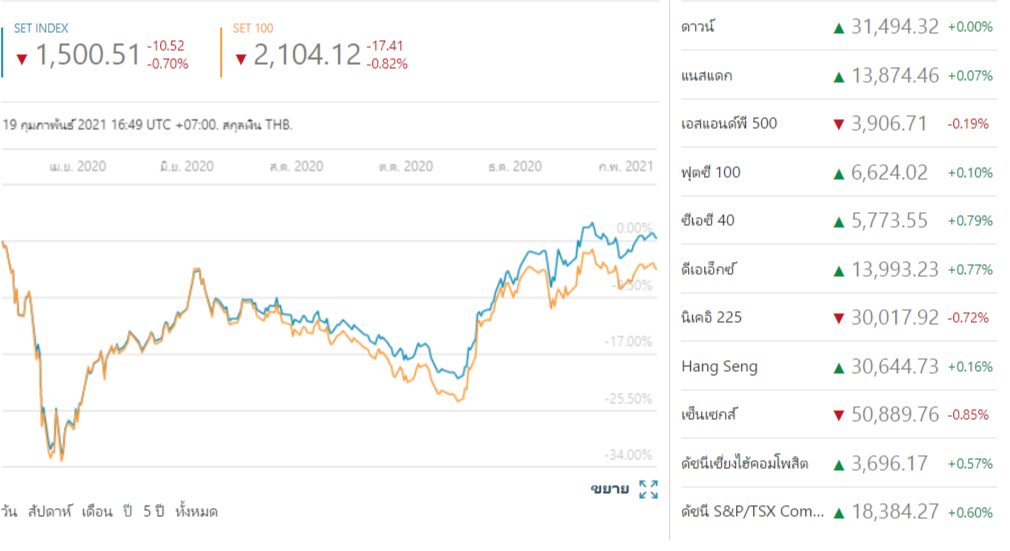Click the ธ.ค. 2020 date on the timeline
The width and height of the screenshot is (1010, 551).
514,166
